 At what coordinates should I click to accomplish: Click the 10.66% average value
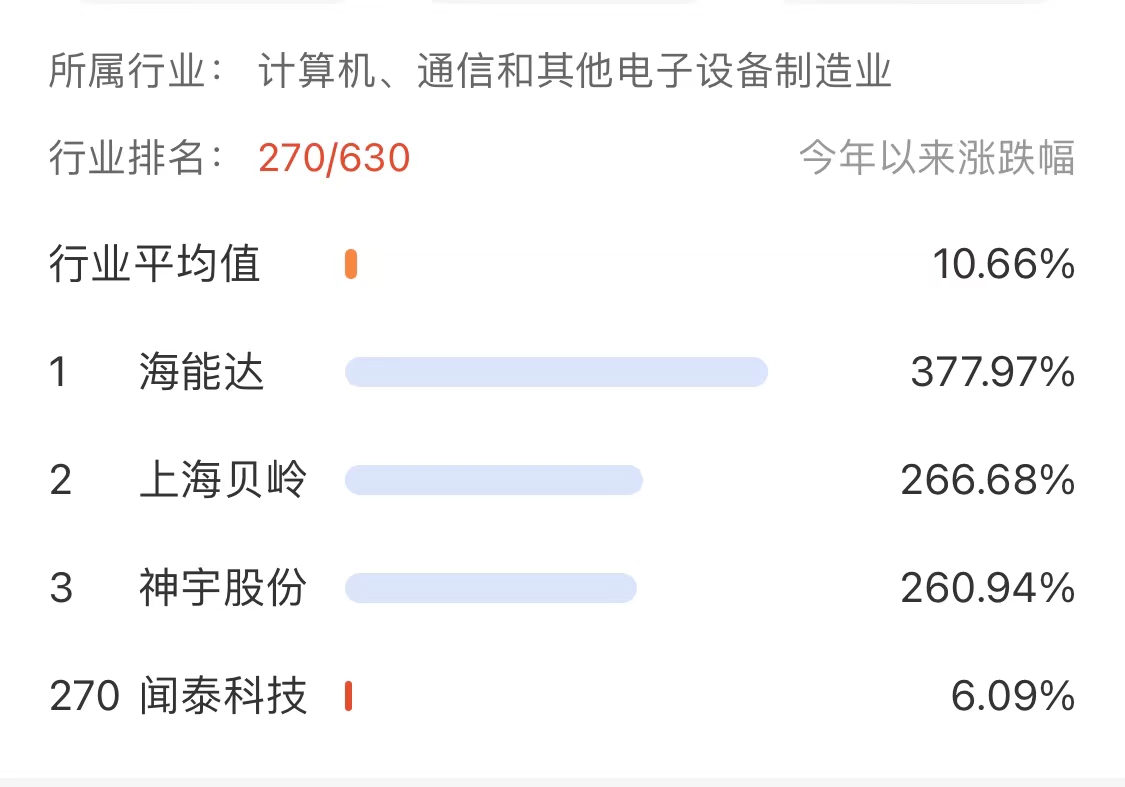pyautogui.click(x=1004, y=264)
